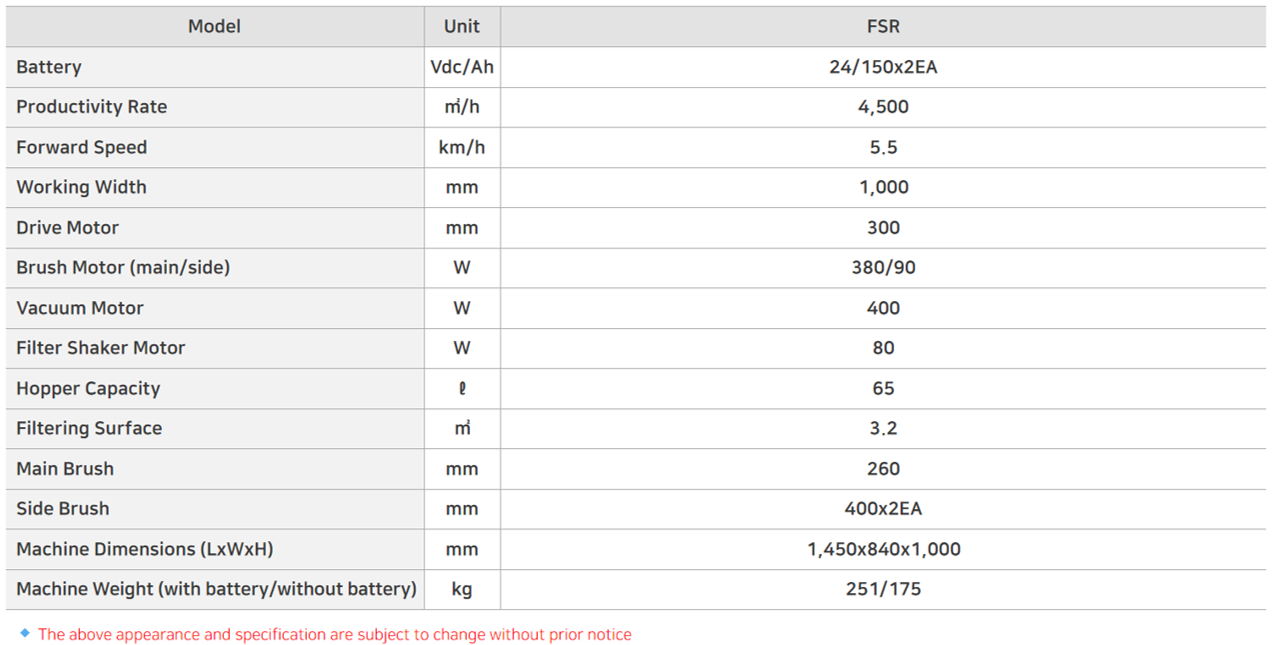Click the machine weight value 251/175

pyautogui.click(x=883, y=589)
